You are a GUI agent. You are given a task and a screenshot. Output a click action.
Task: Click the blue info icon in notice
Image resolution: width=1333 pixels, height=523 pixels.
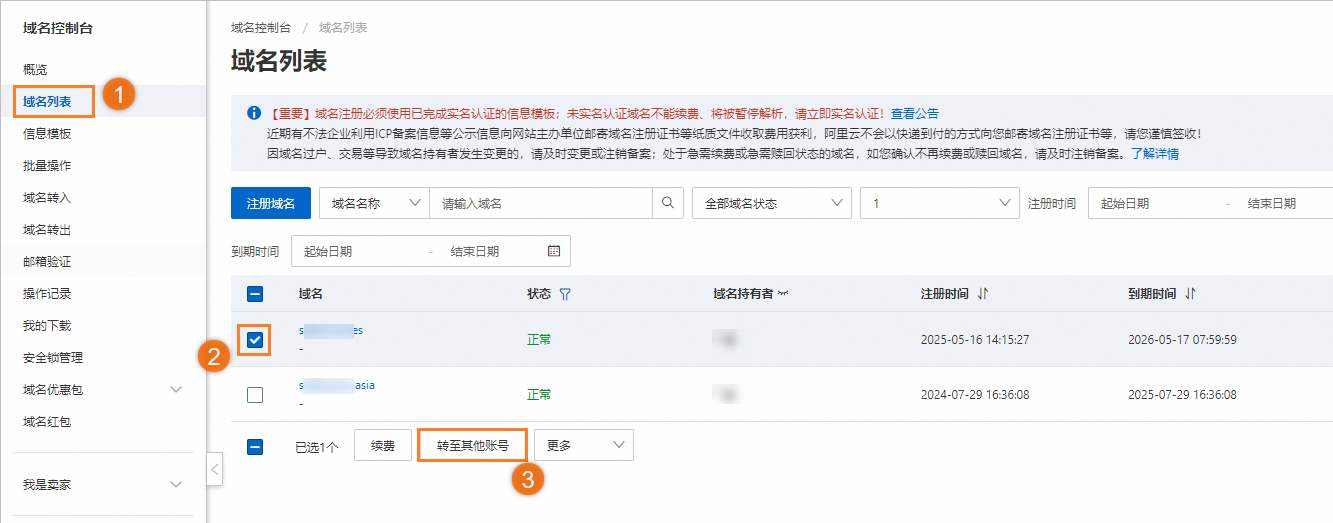254,113
